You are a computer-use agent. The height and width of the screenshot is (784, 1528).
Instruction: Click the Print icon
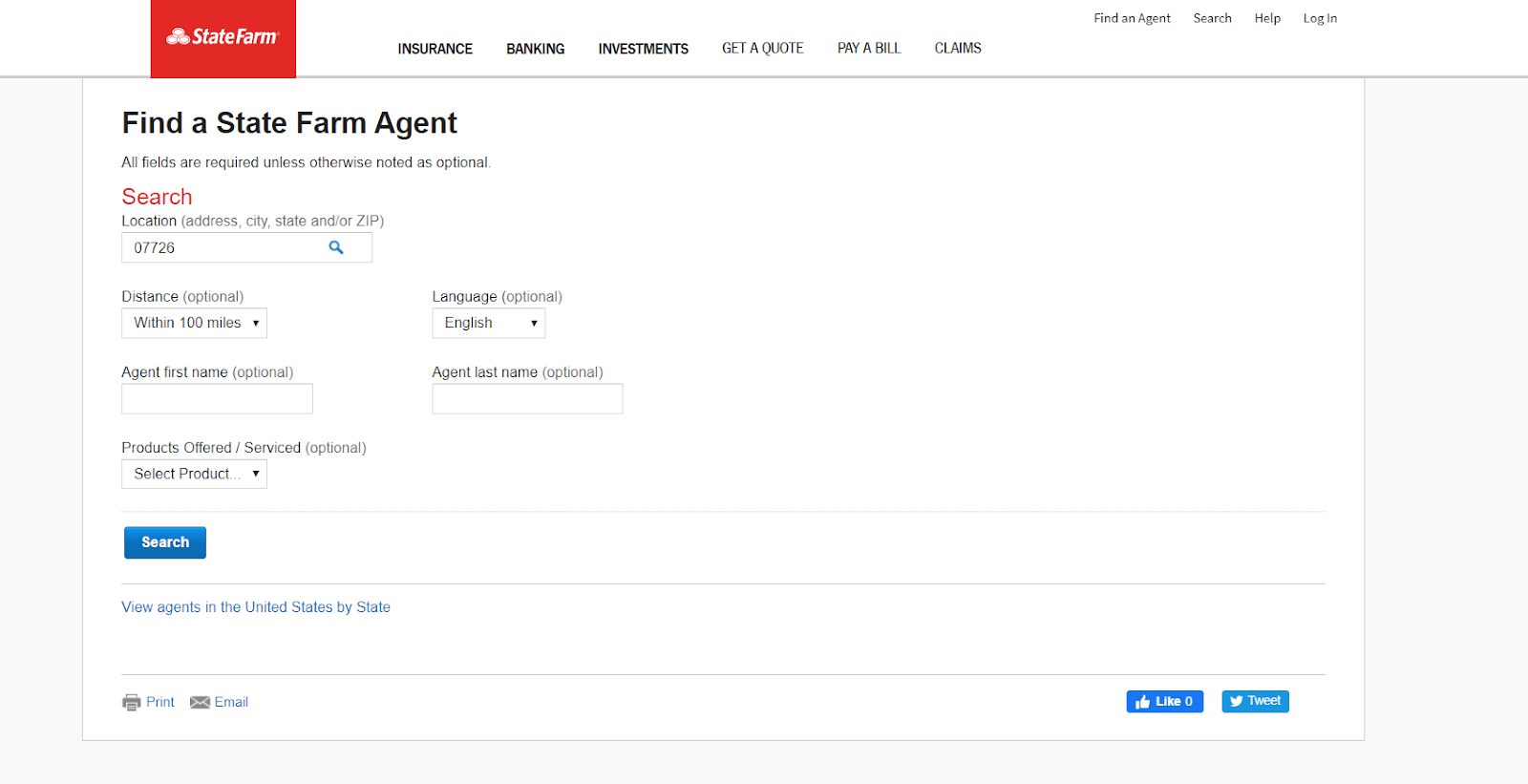[131, 703]
